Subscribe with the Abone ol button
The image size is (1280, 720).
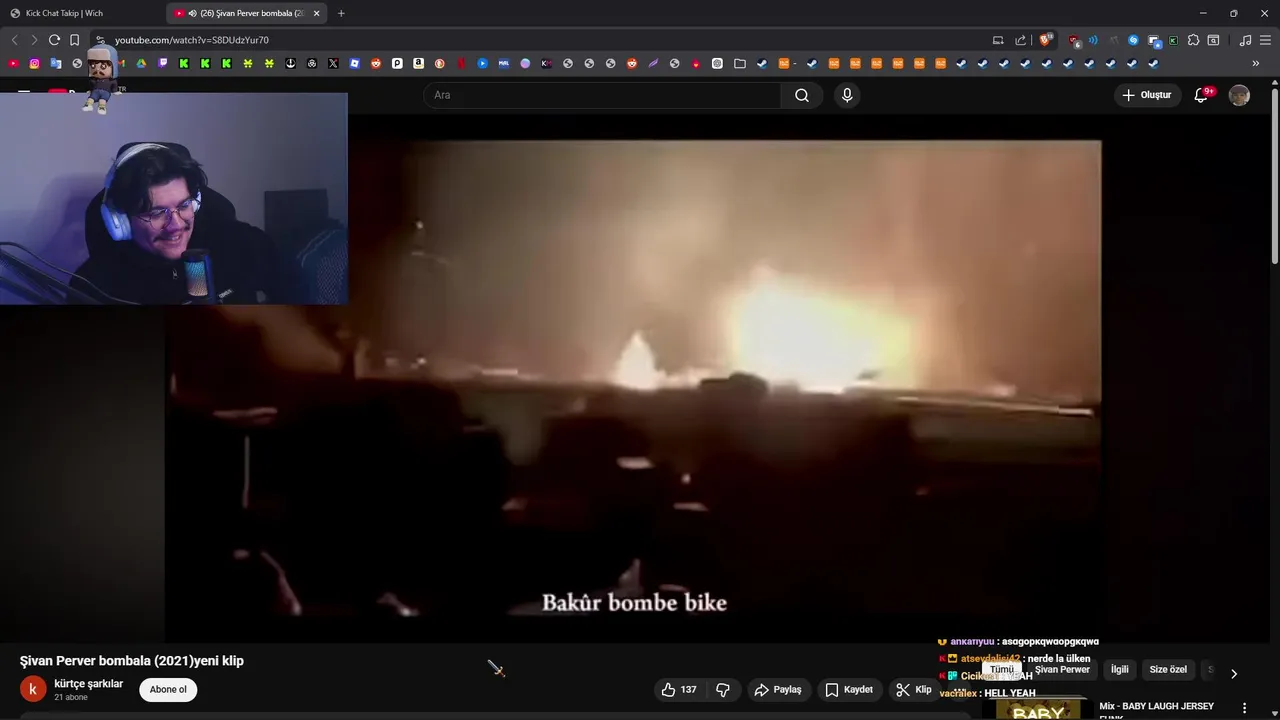pos(168,690)
